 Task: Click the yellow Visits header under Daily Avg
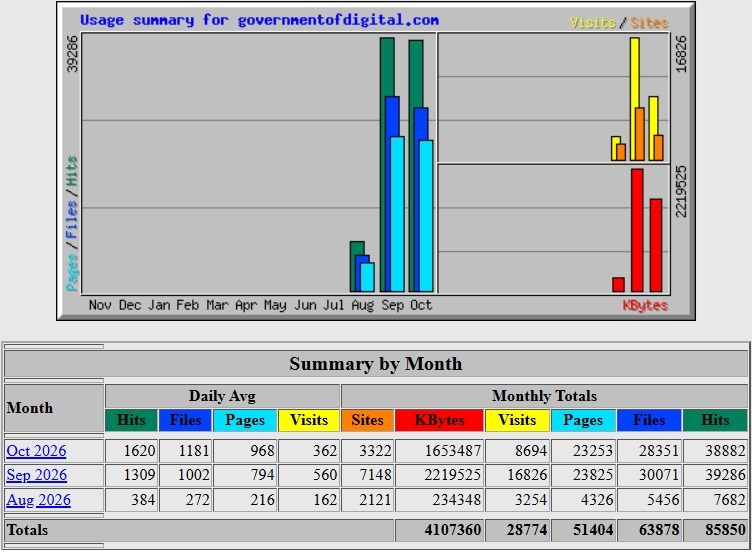coord(309,420)
